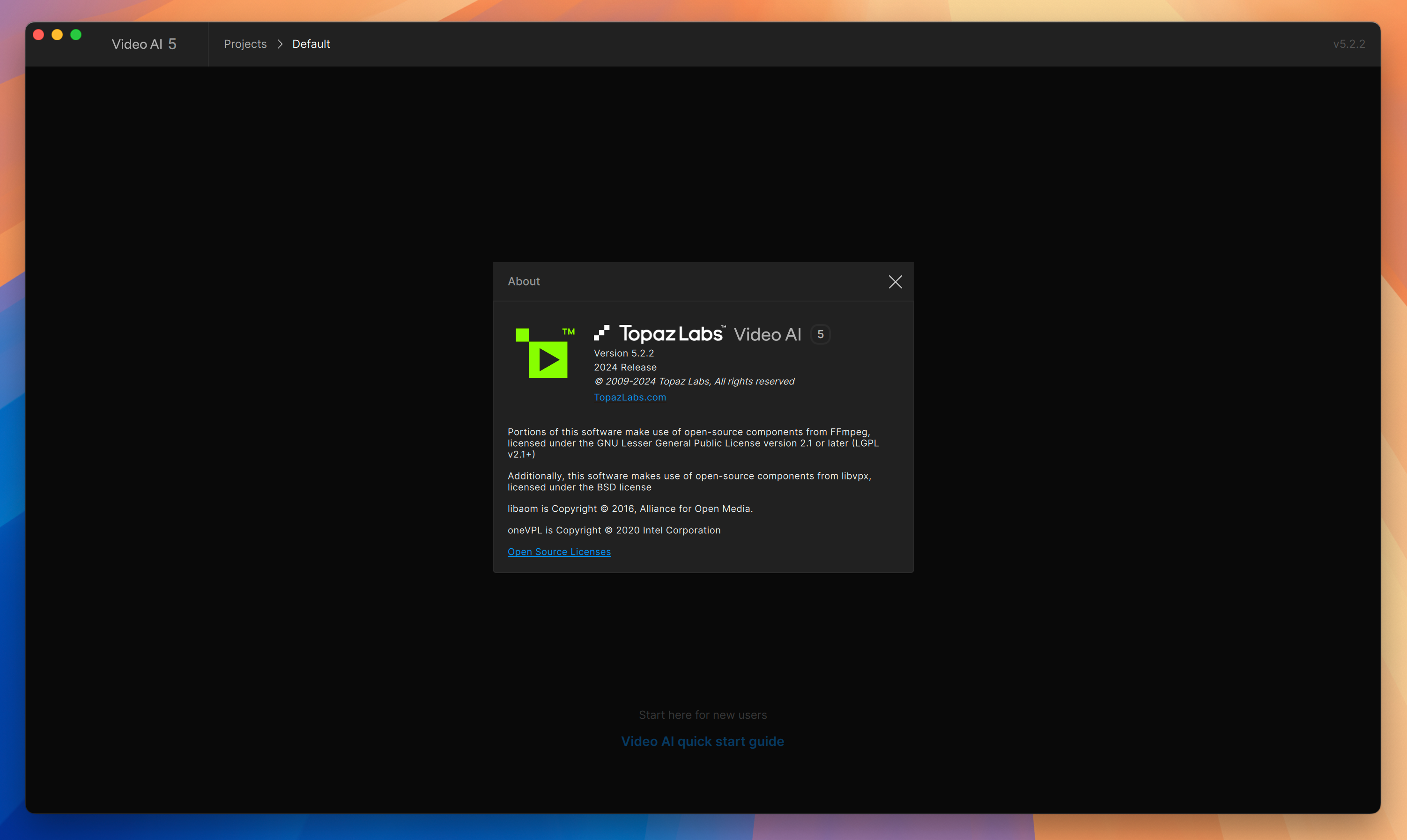Image resolution: width=1407 pixels, height=840 pixels.
Task: Click the version badge 5 next to Video AI
Action: [x=821, y=334]
